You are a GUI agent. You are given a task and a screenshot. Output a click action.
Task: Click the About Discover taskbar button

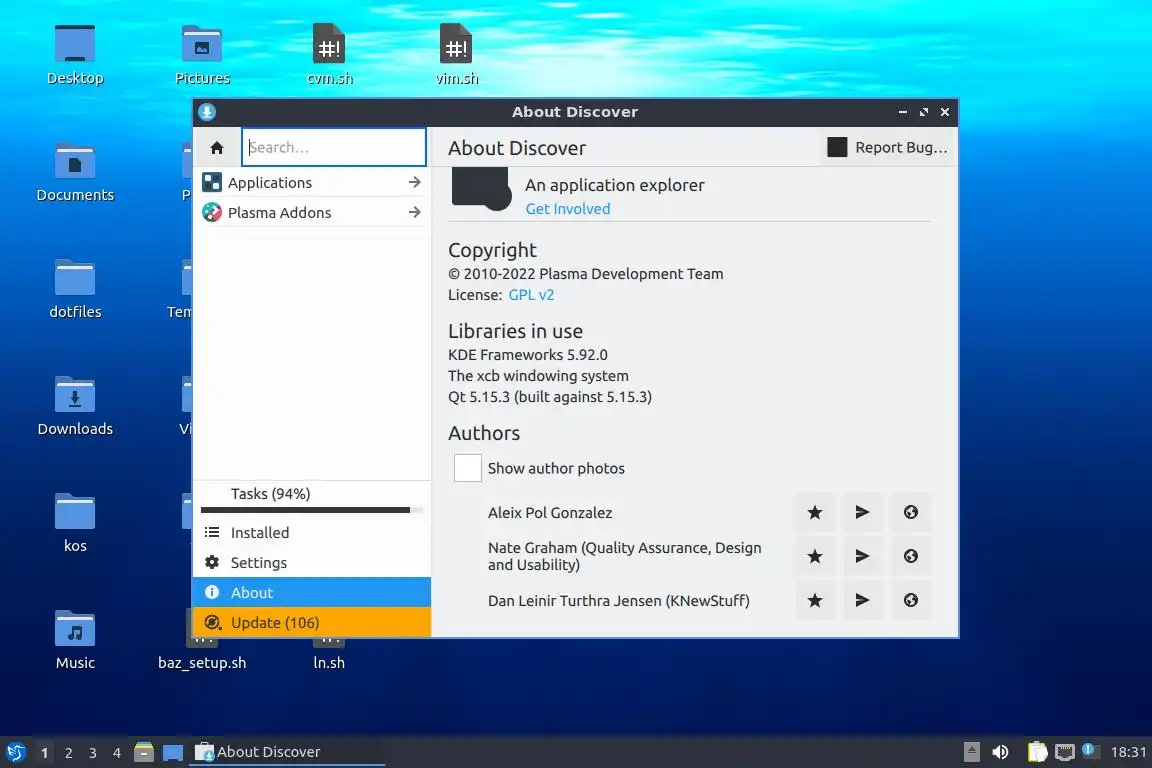tap(287, 752)
